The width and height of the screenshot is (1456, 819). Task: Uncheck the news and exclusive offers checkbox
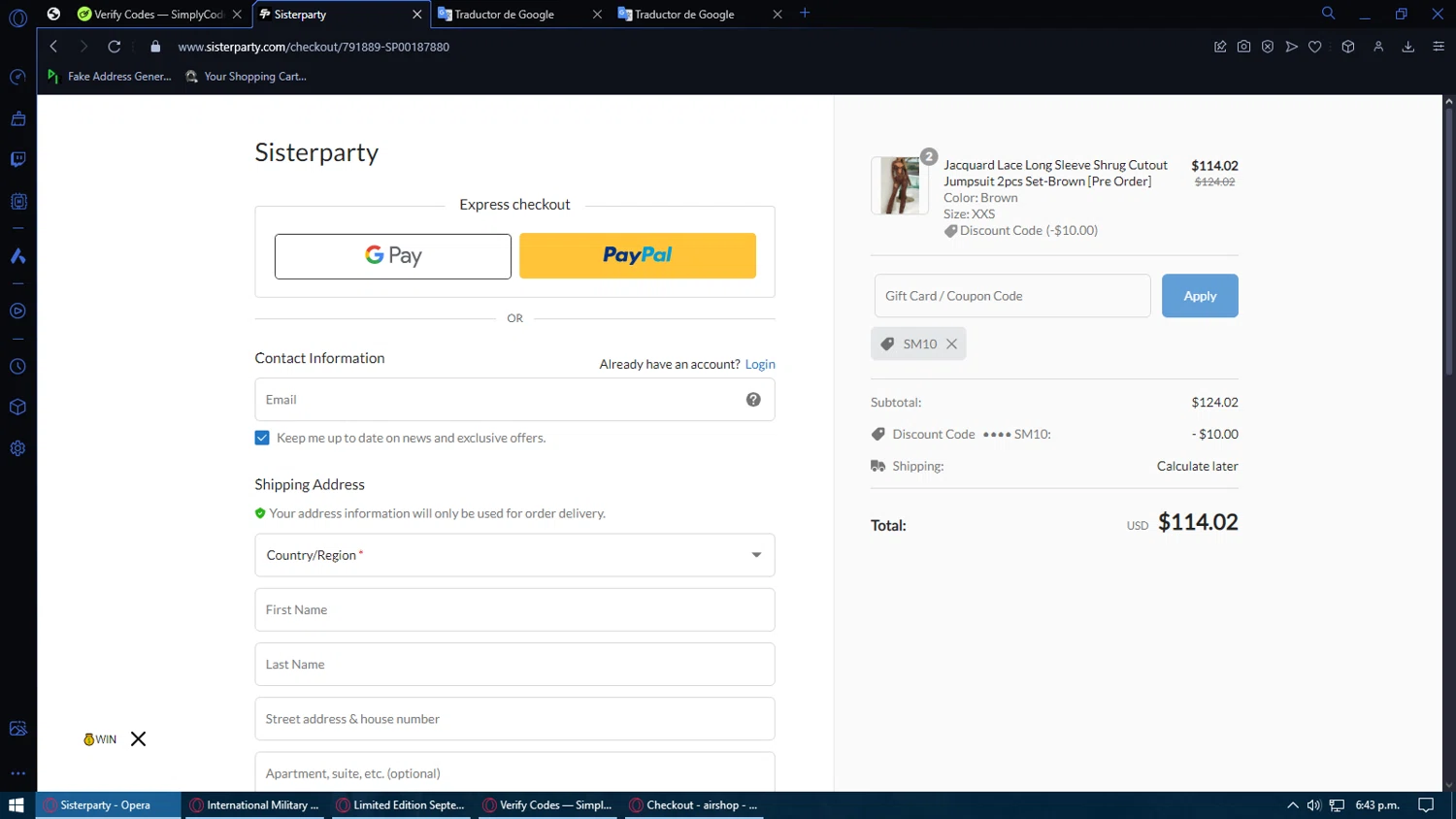[262, 438]
